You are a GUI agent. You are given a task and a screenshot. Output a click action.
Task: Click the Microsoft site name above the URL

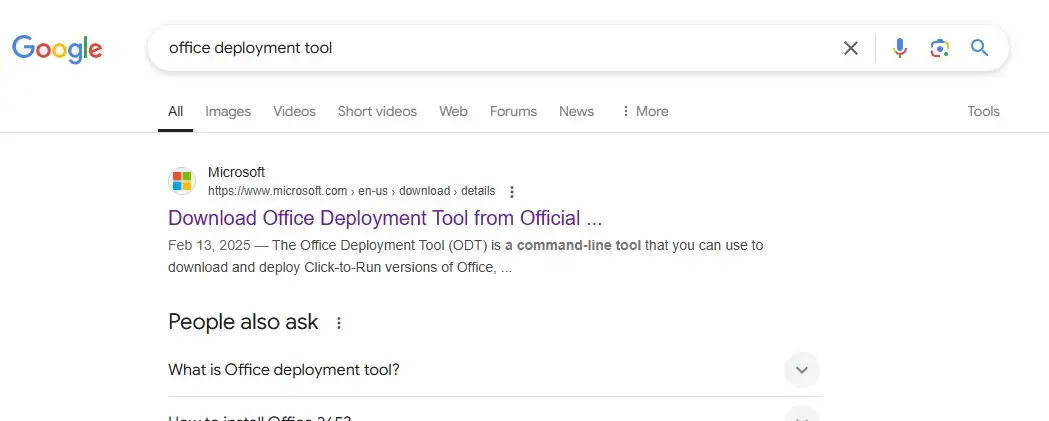(x=236, y=172)
